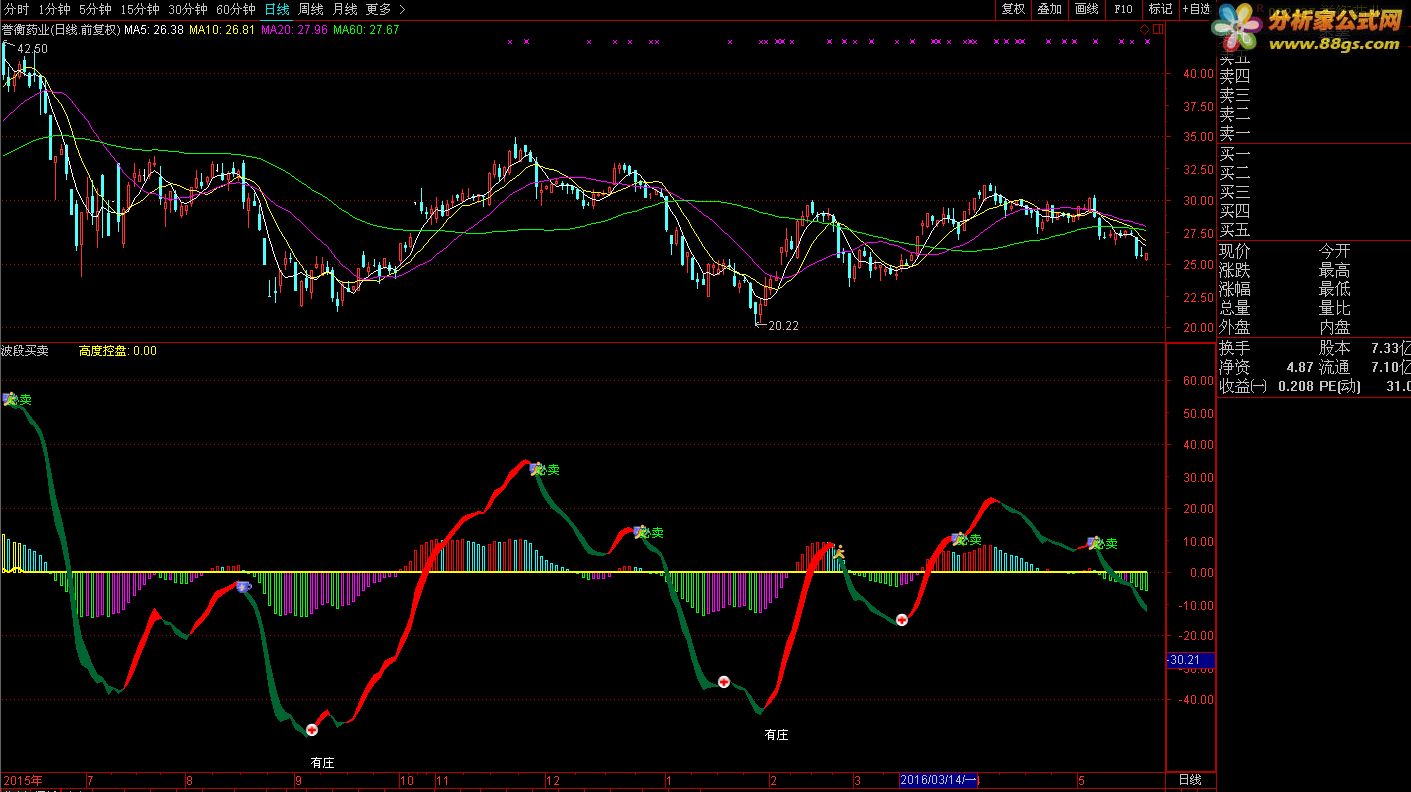Click the 标记 mark button
This screenshot has width=1411, height=792.
pyautogui.click(x=1160, y=9)
